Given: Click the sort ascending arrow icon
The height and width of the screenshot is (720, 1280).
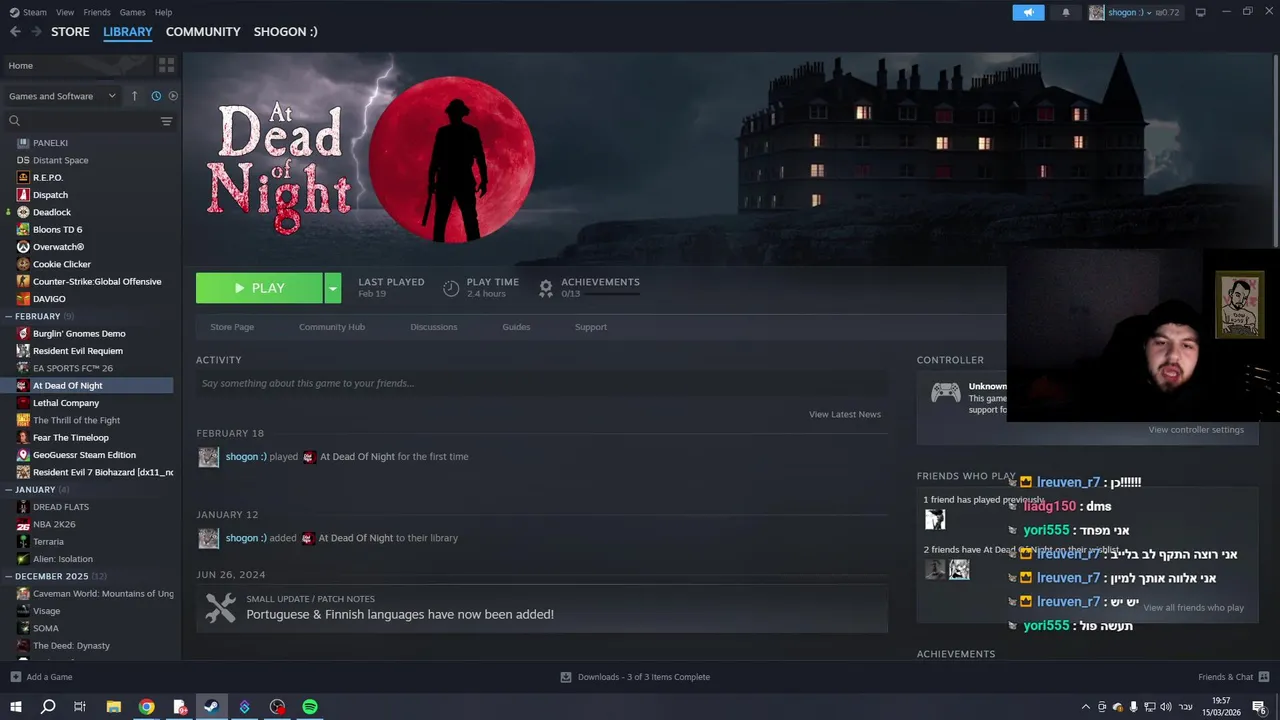Looking at the screenshot, I should pos(135,96).
